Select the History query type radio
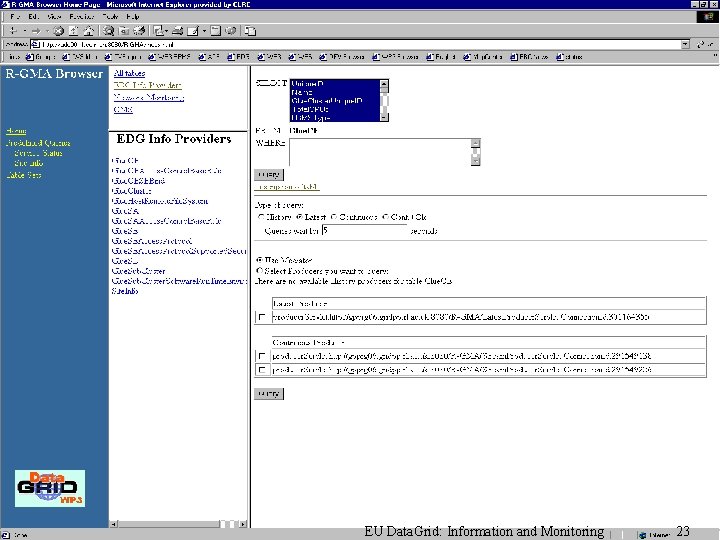 (261, 217)
